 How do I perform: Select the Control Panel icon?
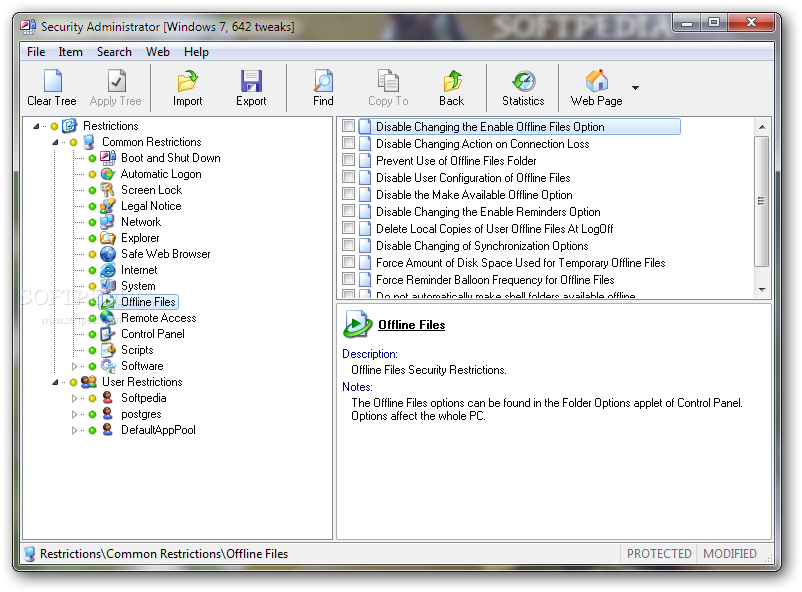(x=108, y=334)
